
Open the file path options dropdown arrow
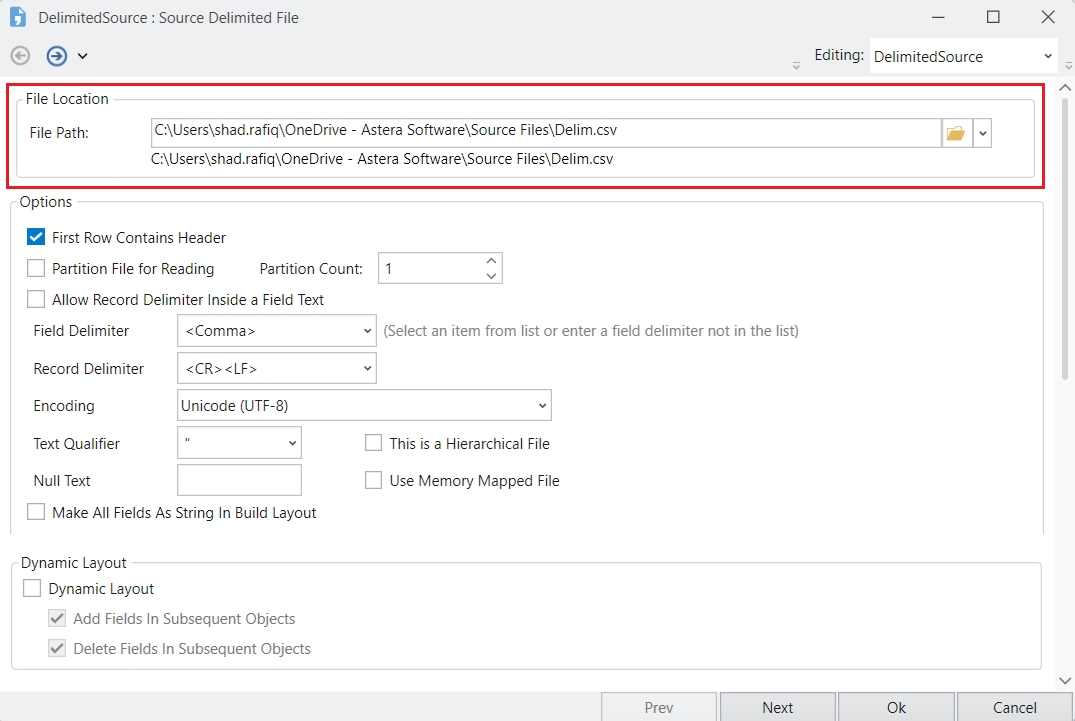coord(982,133)
